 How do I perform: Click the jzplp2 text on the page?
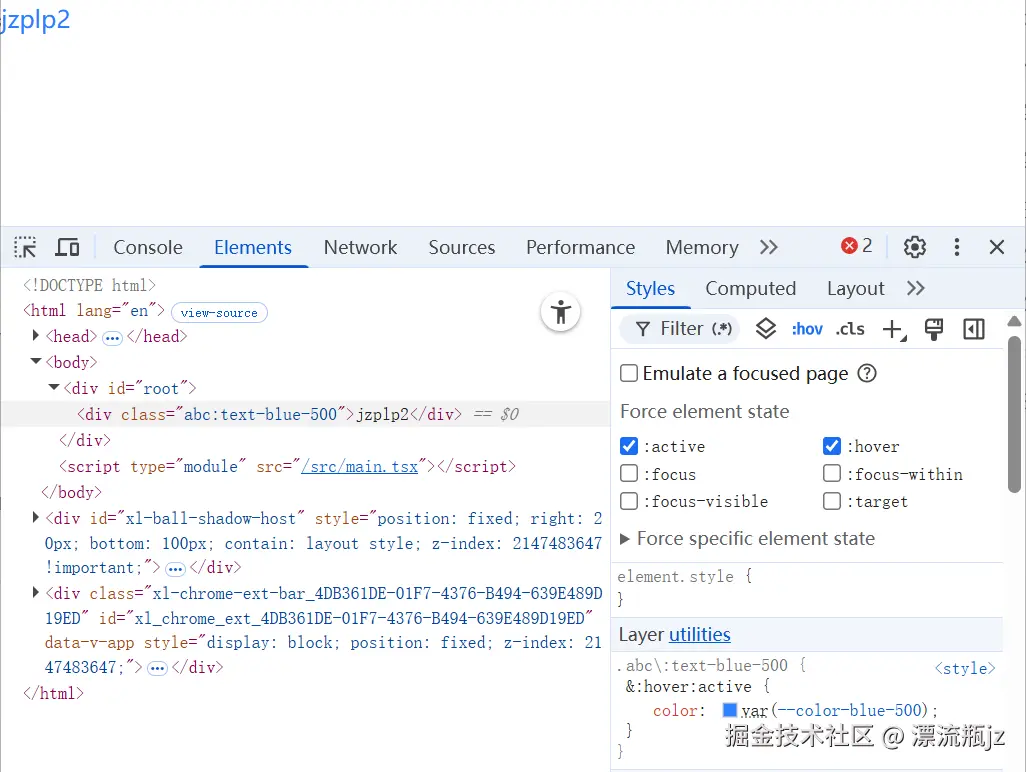coord(35,20)
